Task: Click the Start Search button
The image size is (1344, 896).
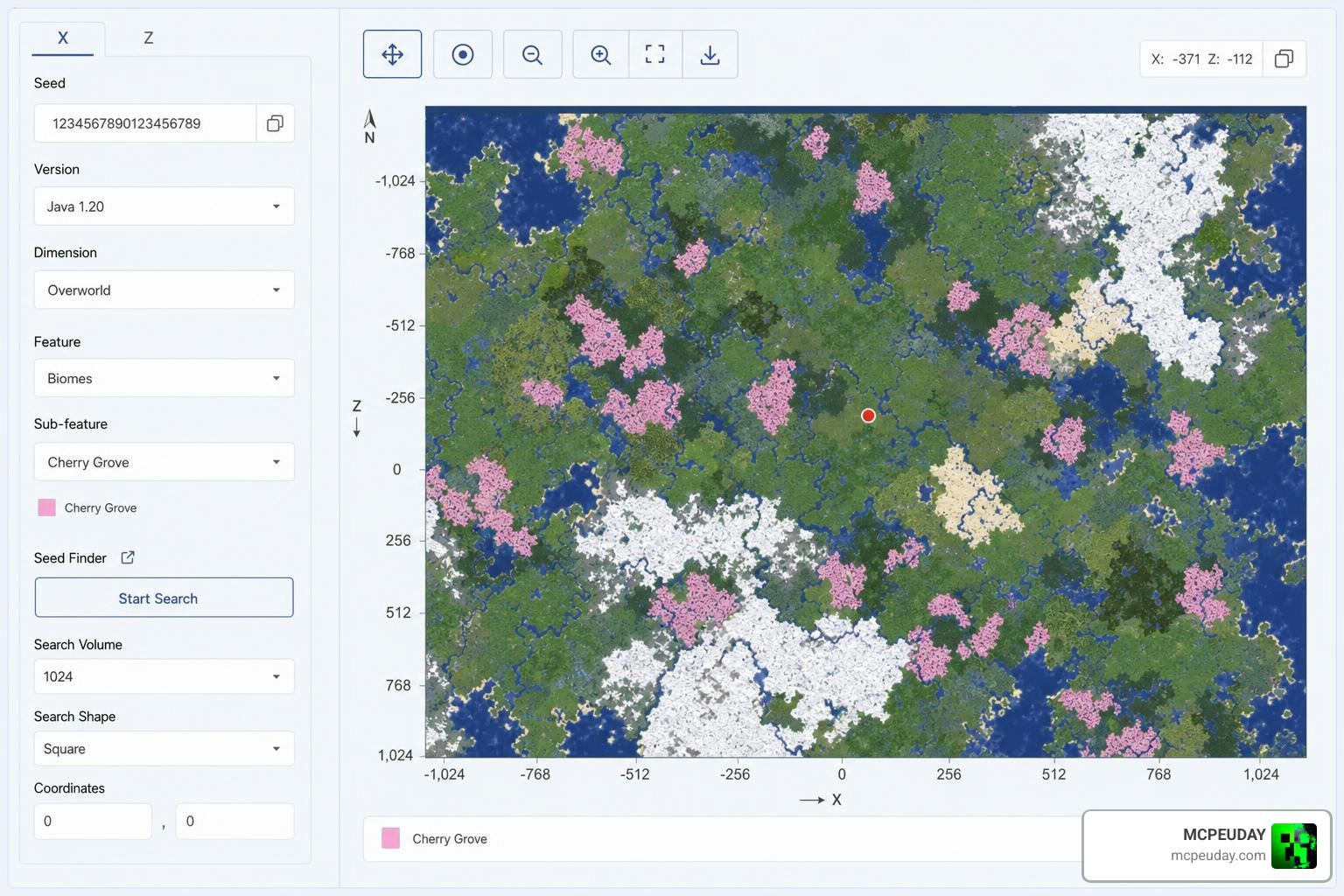Action: [164, 598]
